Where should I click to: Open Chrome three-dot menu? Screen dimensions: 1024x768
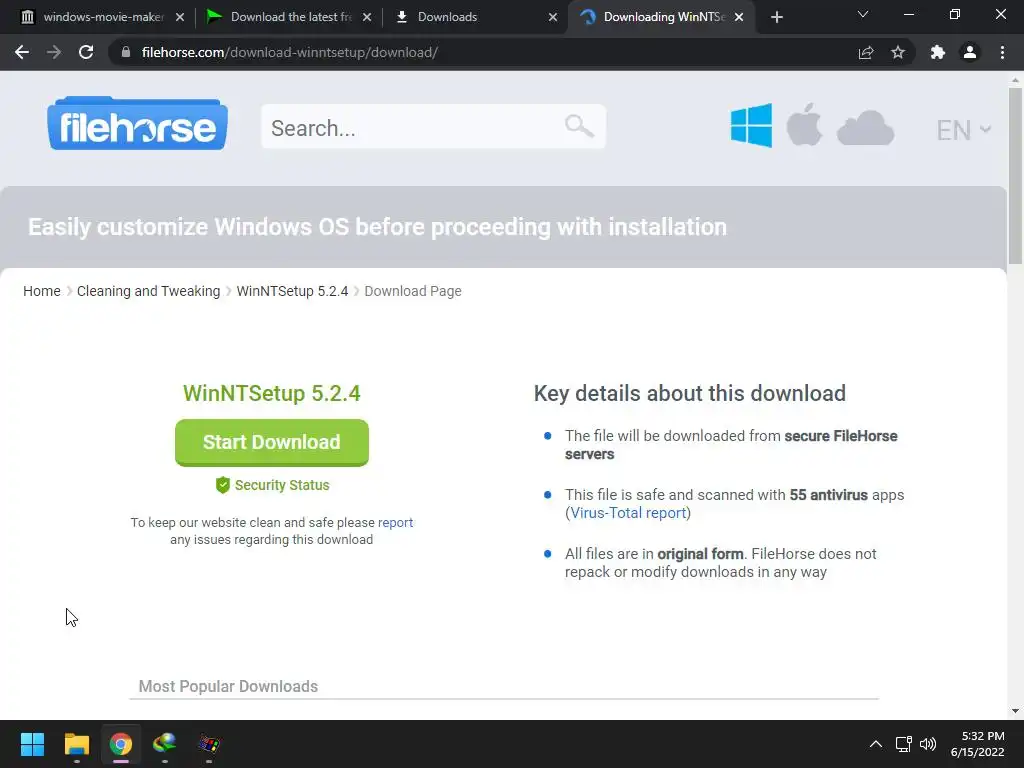(1002, 52)
